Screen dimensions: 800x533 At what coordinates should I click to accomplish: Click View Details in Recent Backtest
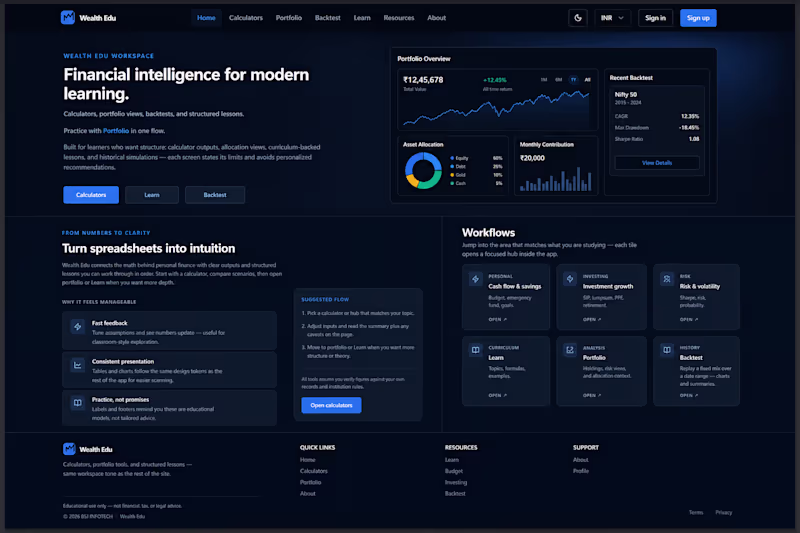(657, 163)
